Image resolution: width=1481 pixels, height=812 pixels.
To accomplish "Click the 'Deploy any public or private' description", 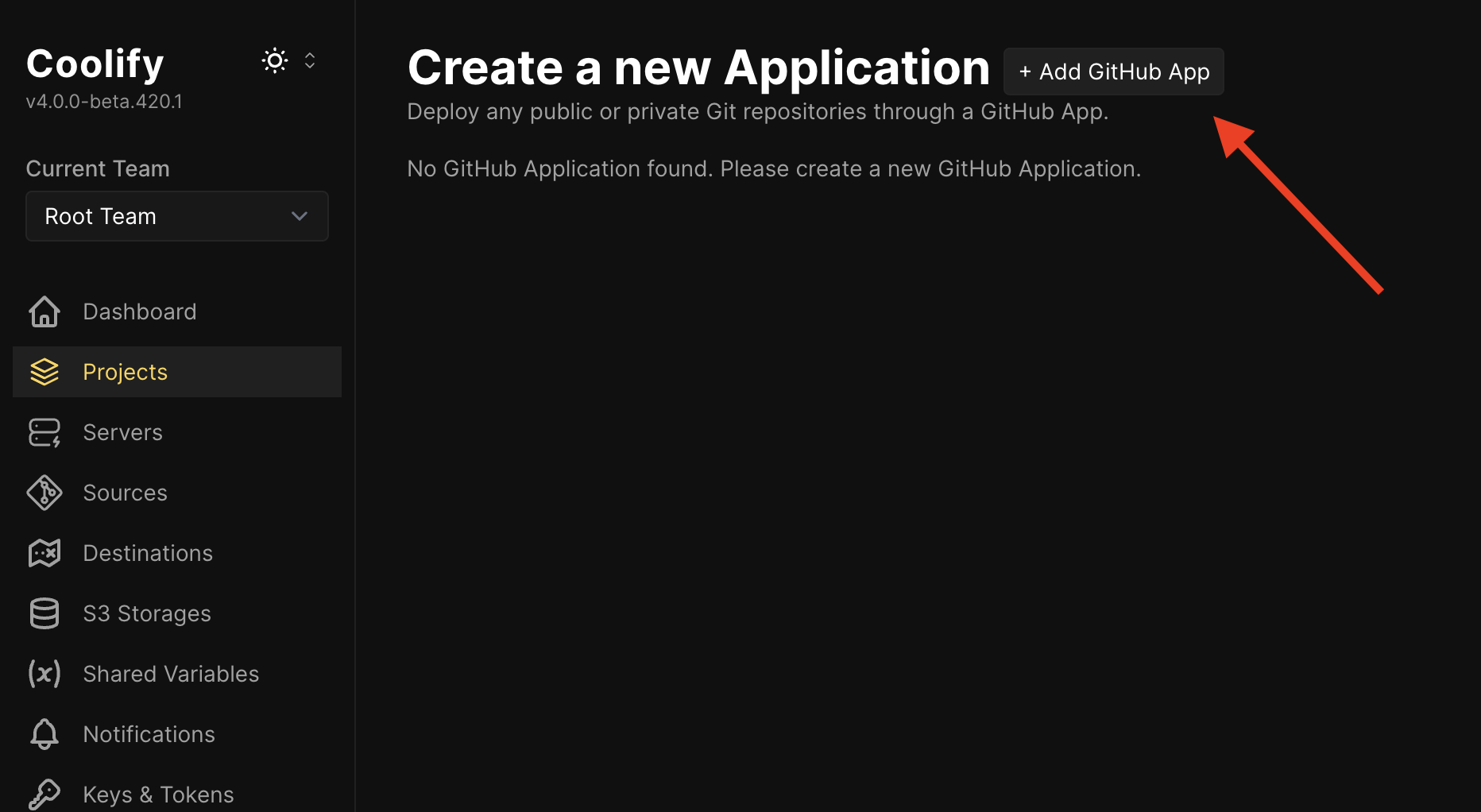I will coord(757,111).
